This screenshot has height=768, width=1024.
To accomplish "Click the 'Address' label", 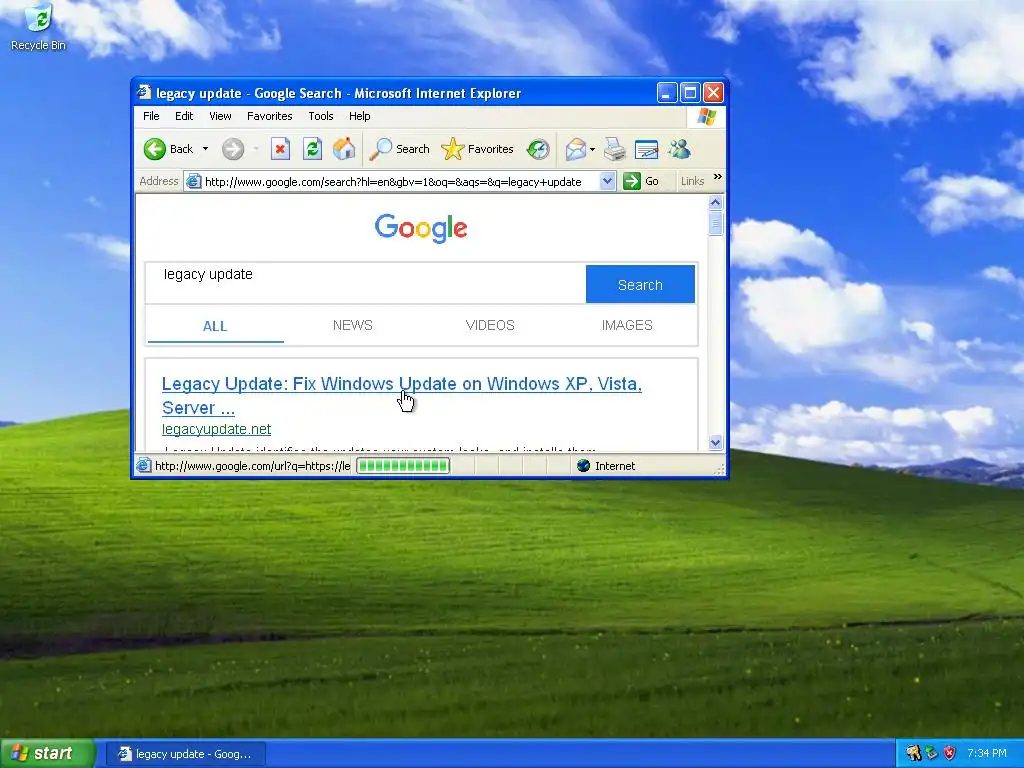I will [x=159, y=181].
